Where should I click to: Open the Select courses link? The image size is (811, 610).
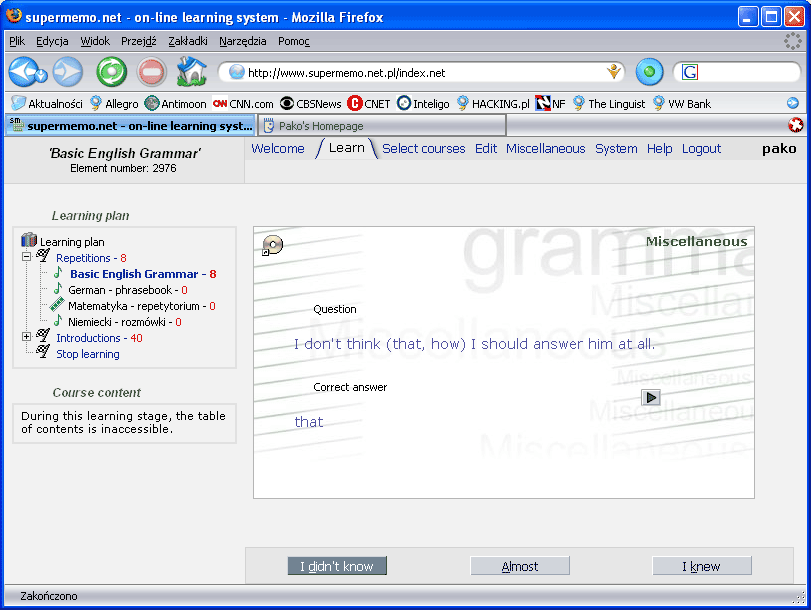tap(423, 149)
